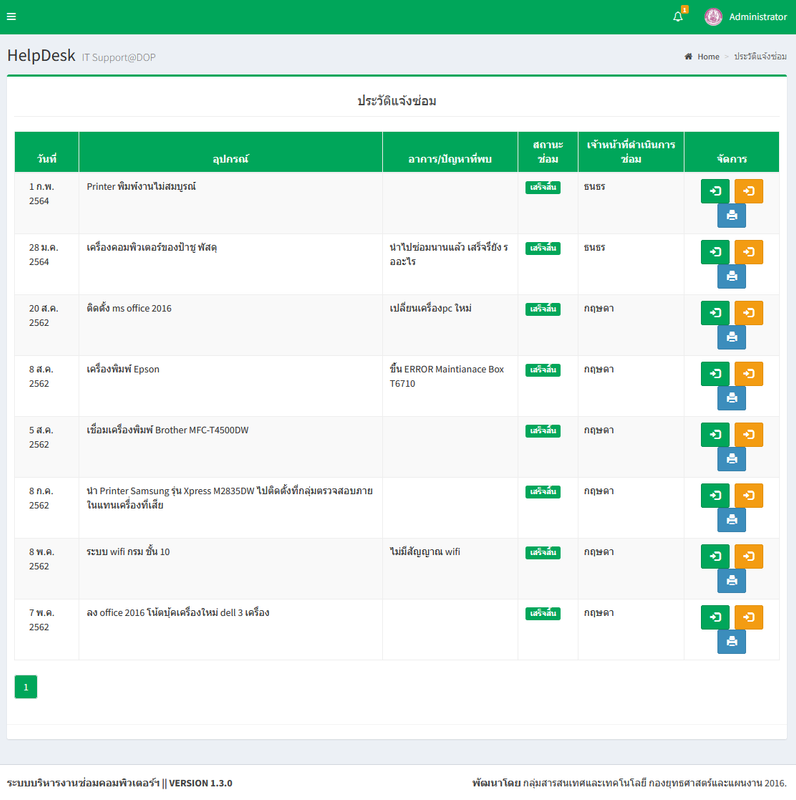Toggle the hamburger sidebar menu

12,17
